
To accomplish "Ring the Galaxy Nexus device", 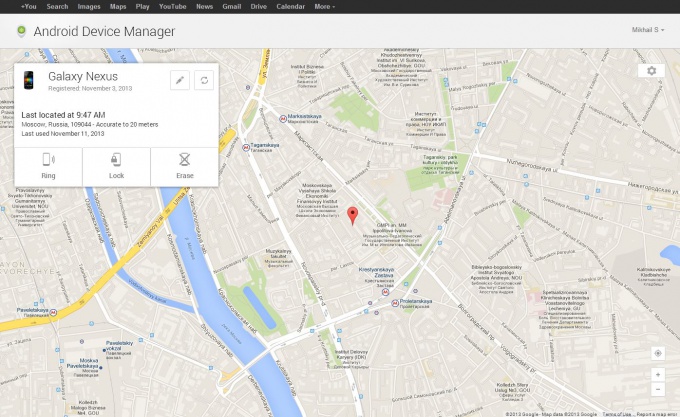I will point(48,166).
